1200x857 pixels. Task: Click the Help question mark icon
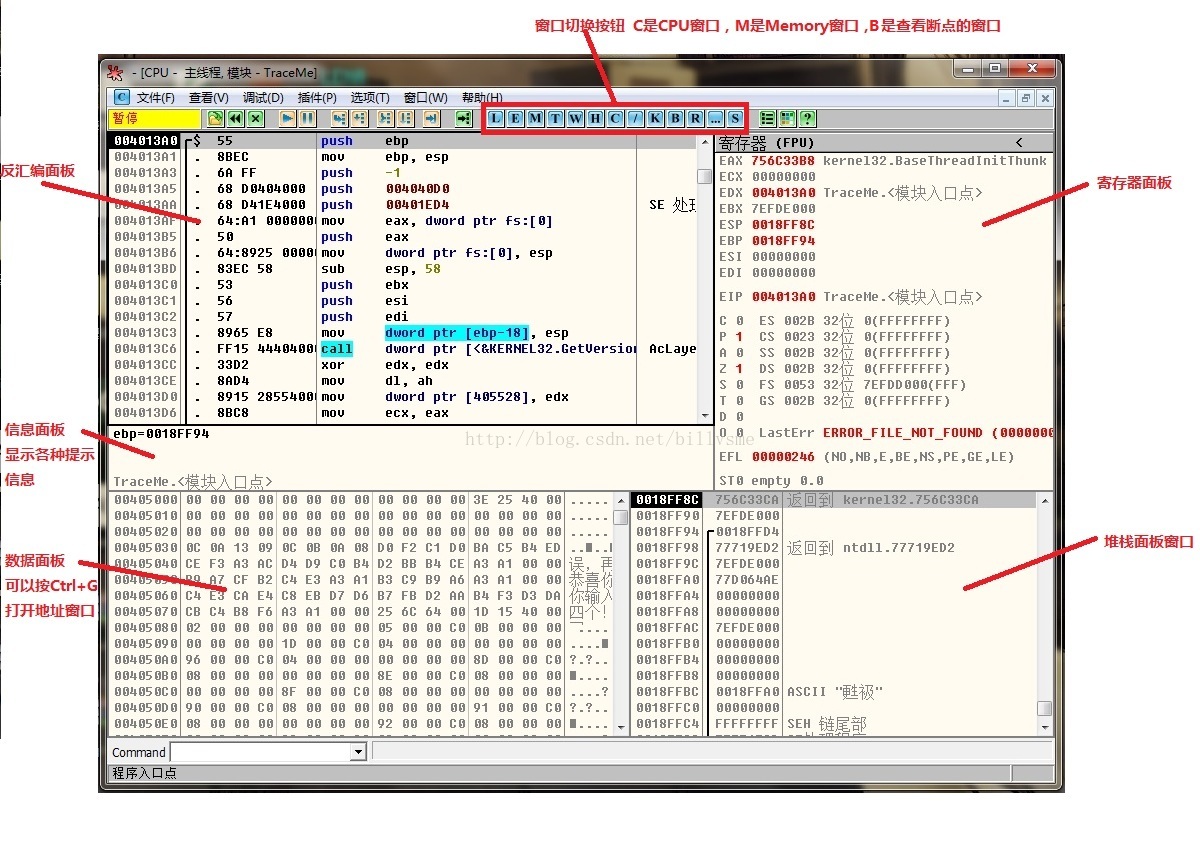pyautogui.click(x=807, y=118)
